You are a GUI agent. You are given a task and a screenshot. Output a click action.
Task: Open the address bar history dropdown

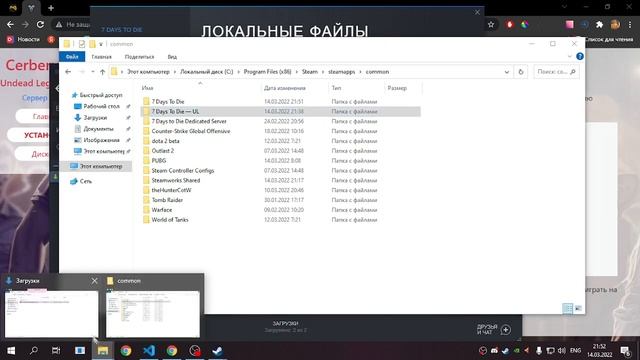point(507,72)
